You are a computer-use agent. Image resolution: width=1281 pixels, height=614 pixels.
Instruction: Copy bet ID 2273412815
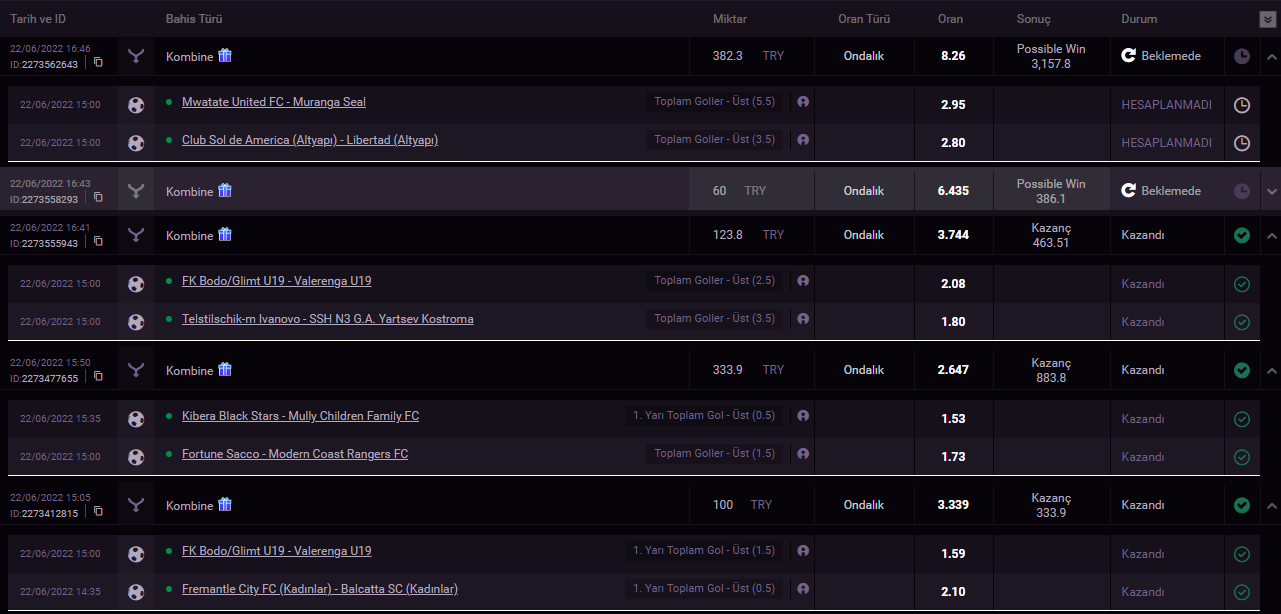(x=98, y=512)
